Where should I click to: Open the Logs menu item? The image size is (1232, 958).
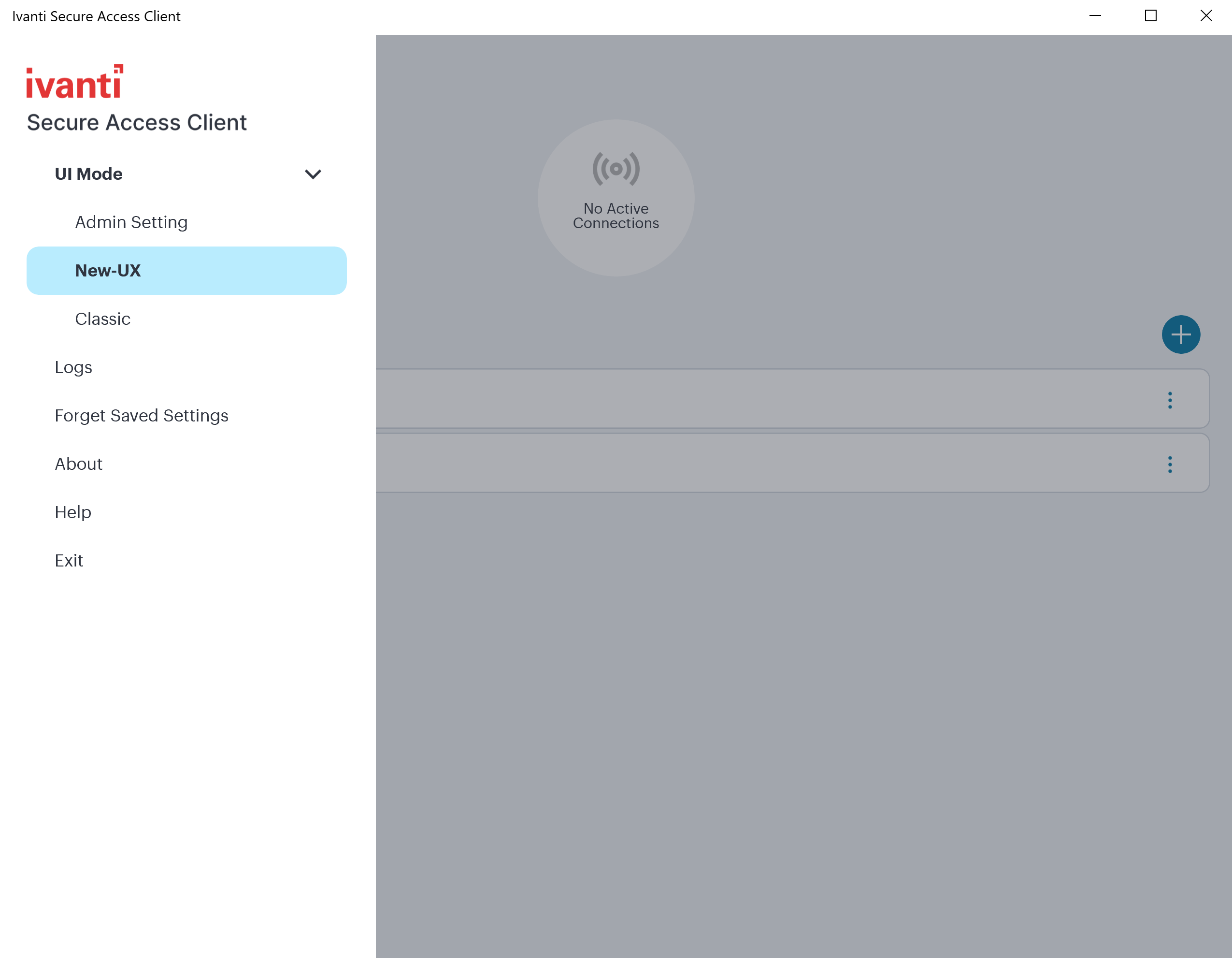pyautogui.click(x=73, y=367)
